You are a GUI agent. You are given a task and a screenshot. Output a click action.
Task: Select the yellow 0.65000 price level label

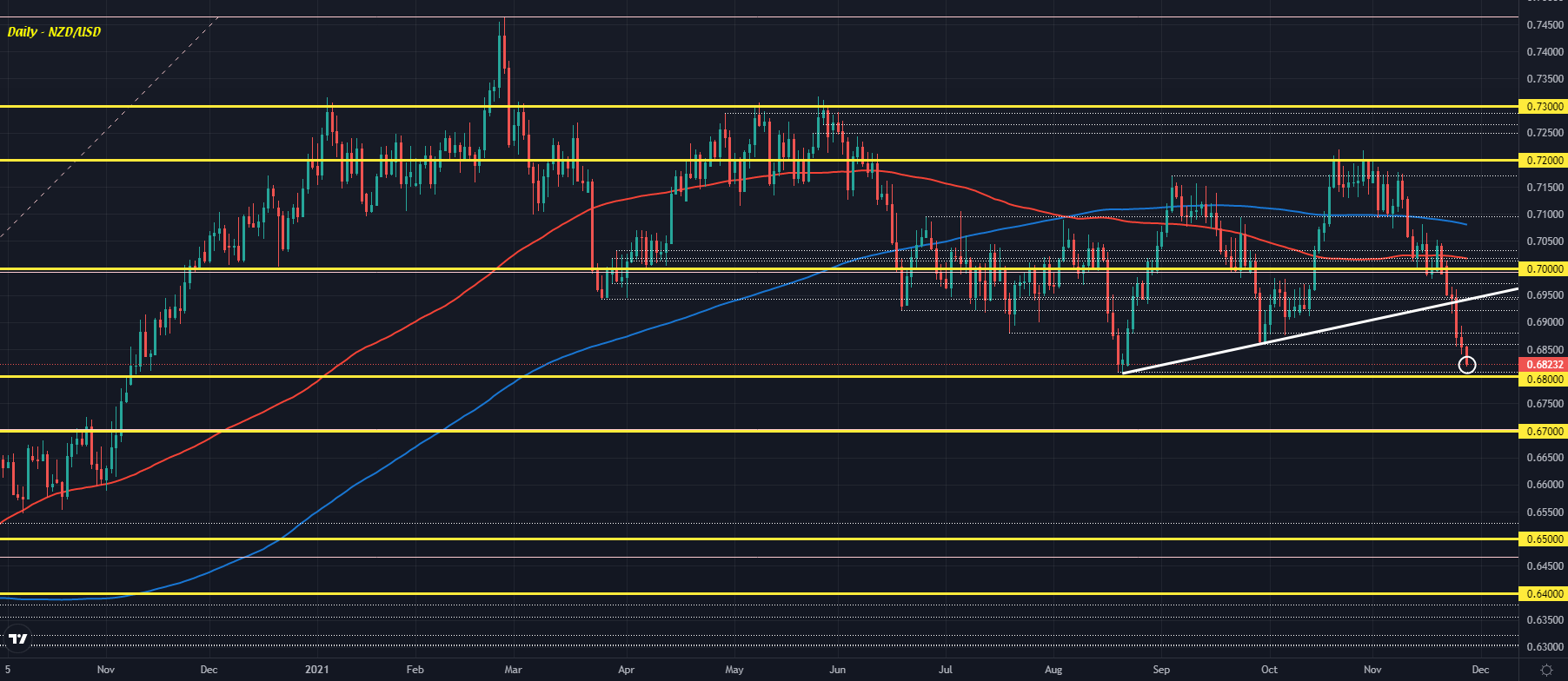pos(1543,539)
